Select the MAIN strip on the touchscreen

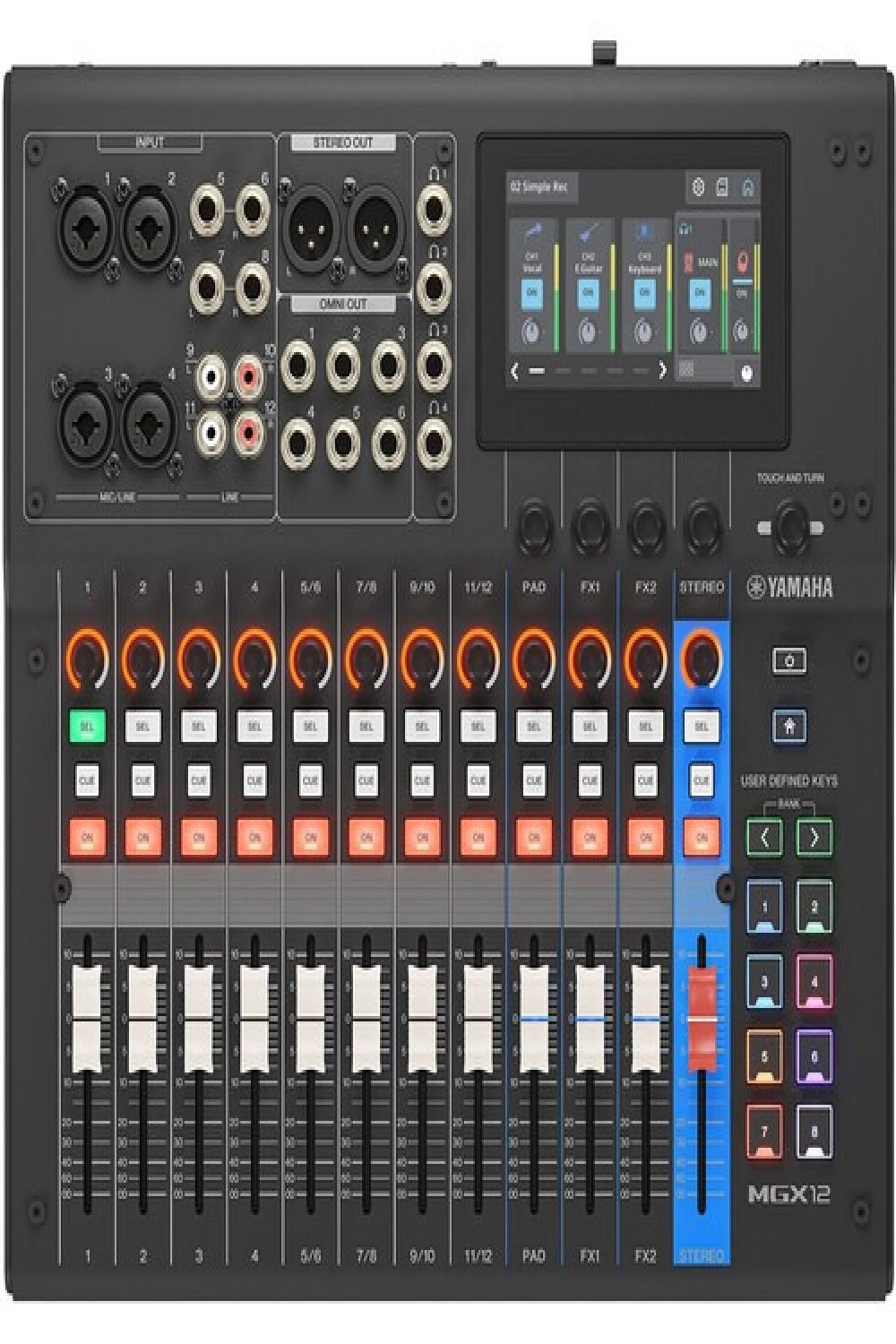tap(700, 285)
